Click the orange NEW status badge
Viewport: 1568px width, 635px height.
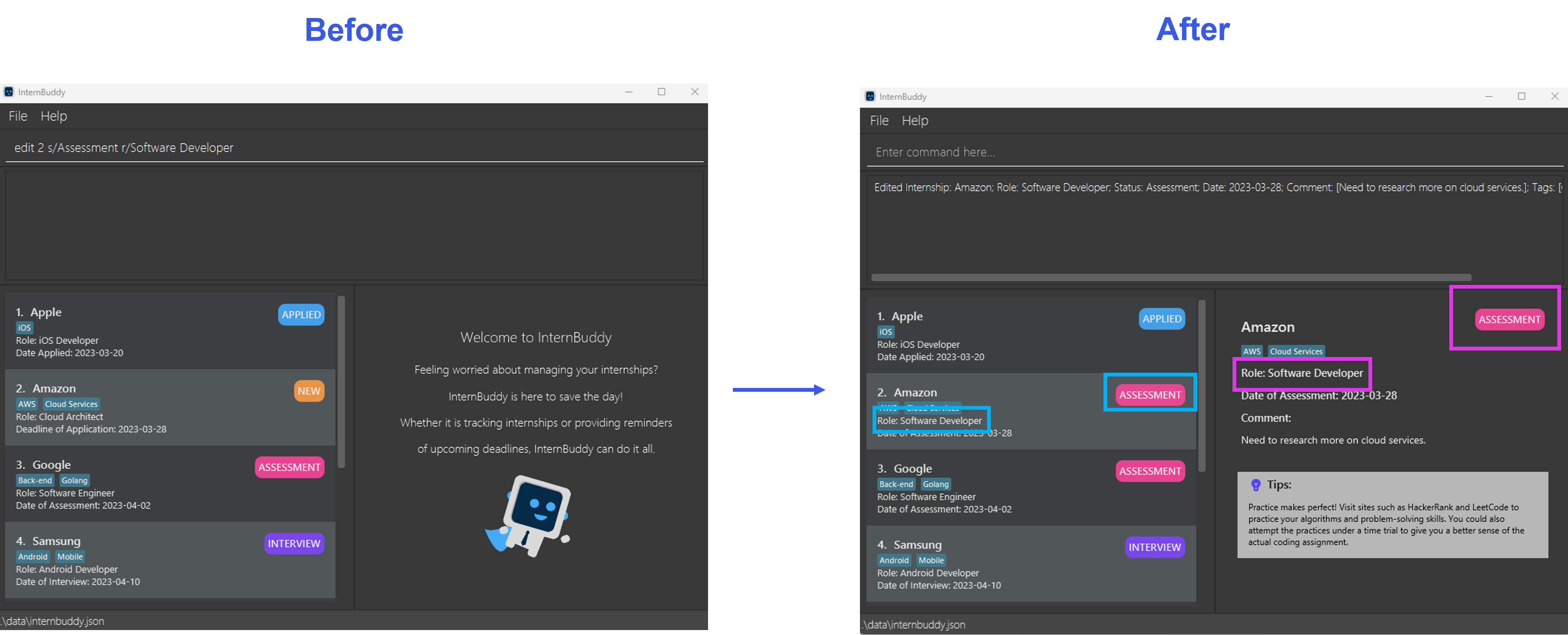coord(309,391)
